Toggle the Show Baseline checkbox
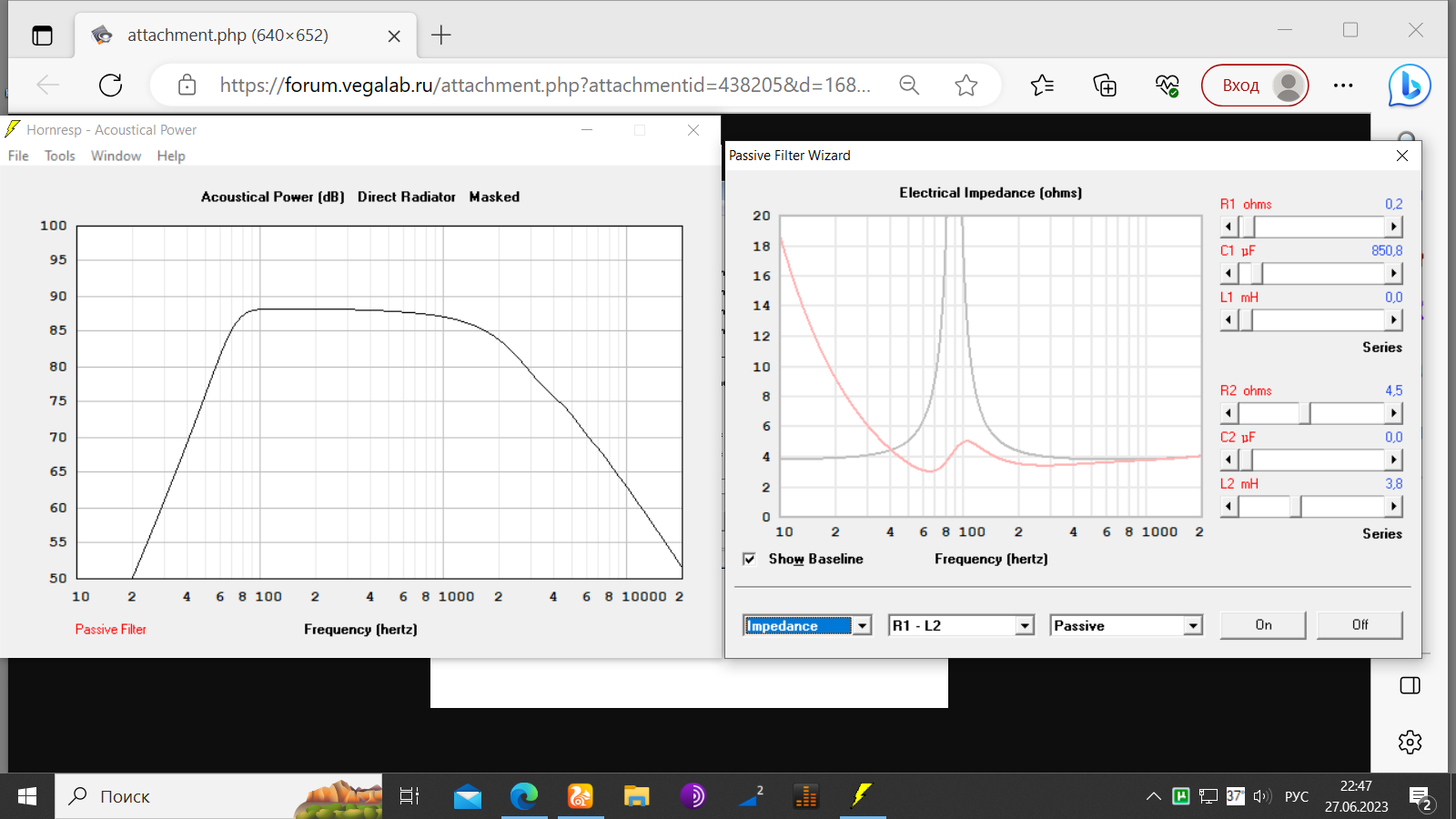 point(749,559)
